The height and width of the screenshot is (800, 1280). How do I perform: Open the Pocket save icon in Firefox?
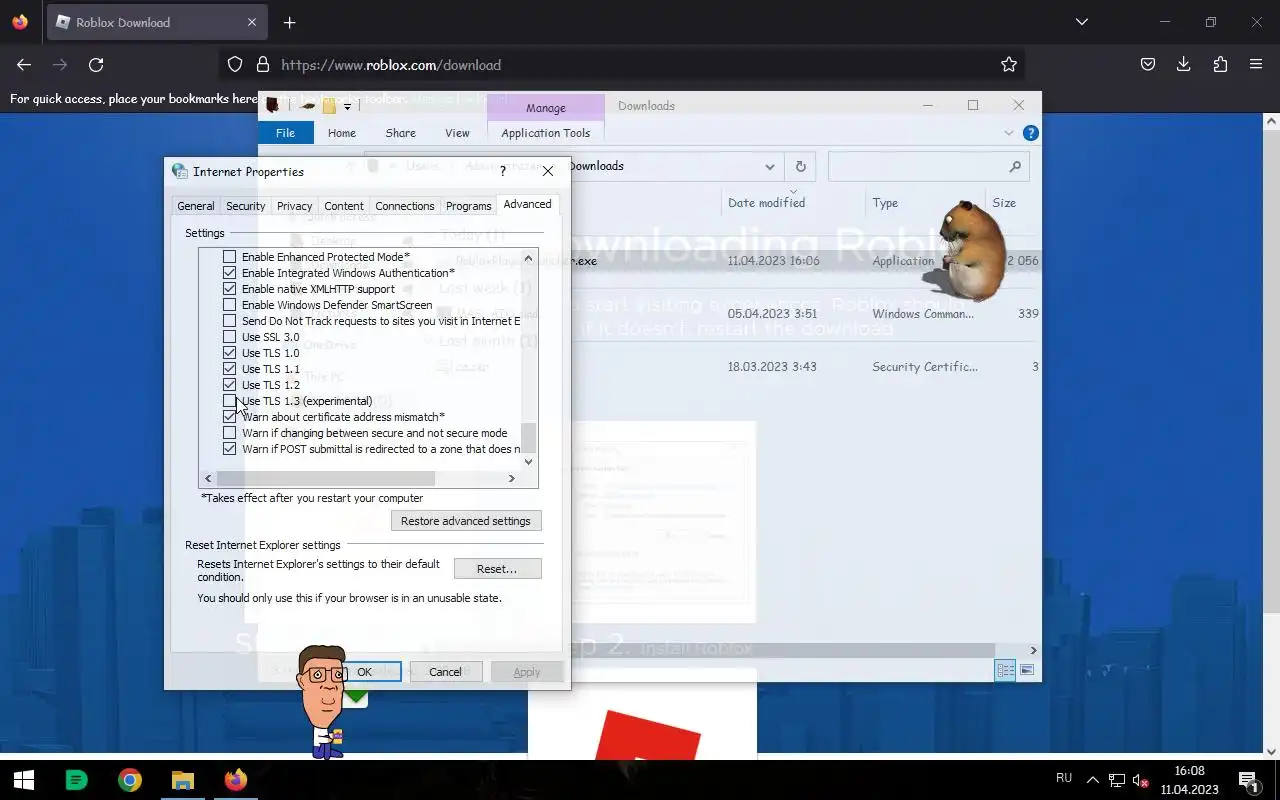(1148, 64)
